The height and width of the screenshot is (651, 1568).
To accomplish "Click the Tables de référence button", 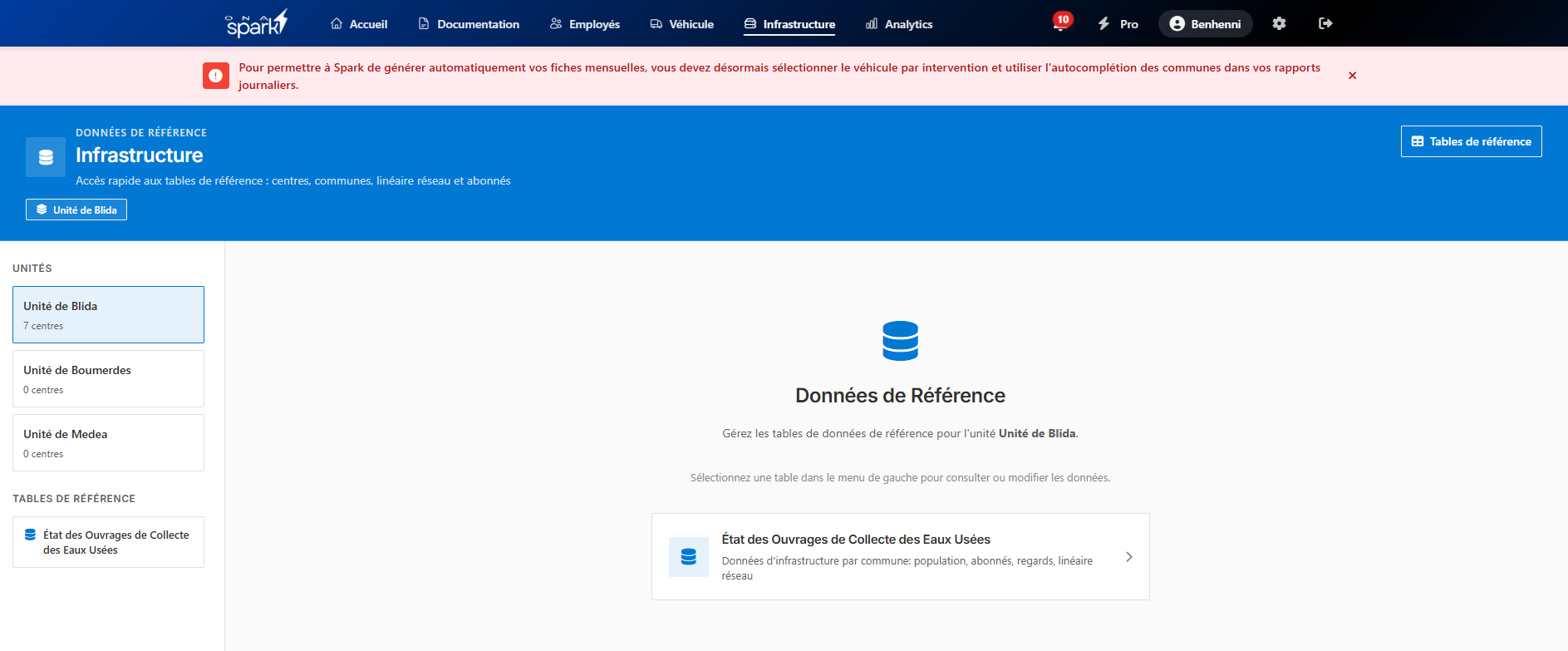I will 1471,141.
